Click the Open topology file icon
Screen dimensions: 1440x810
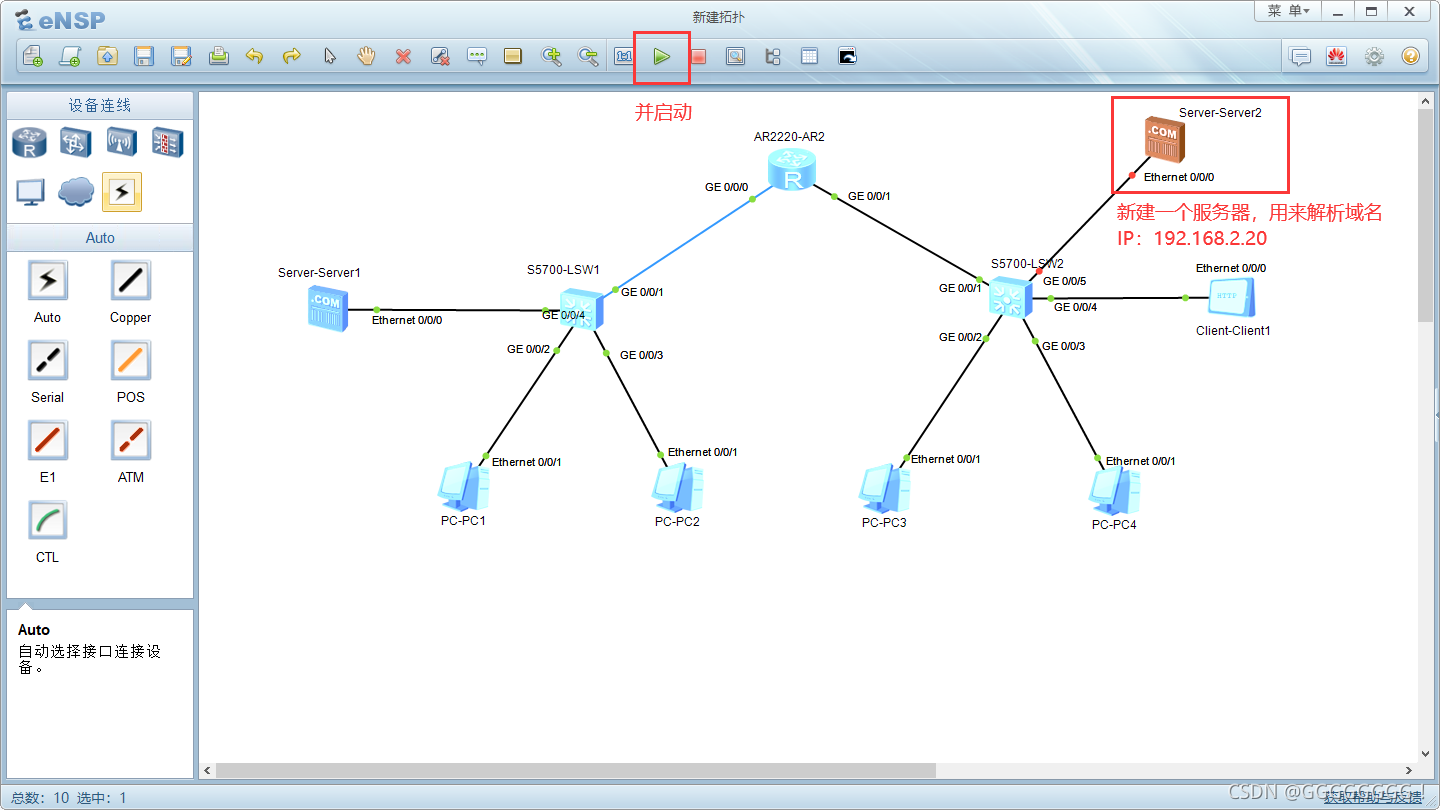point(107,56)
